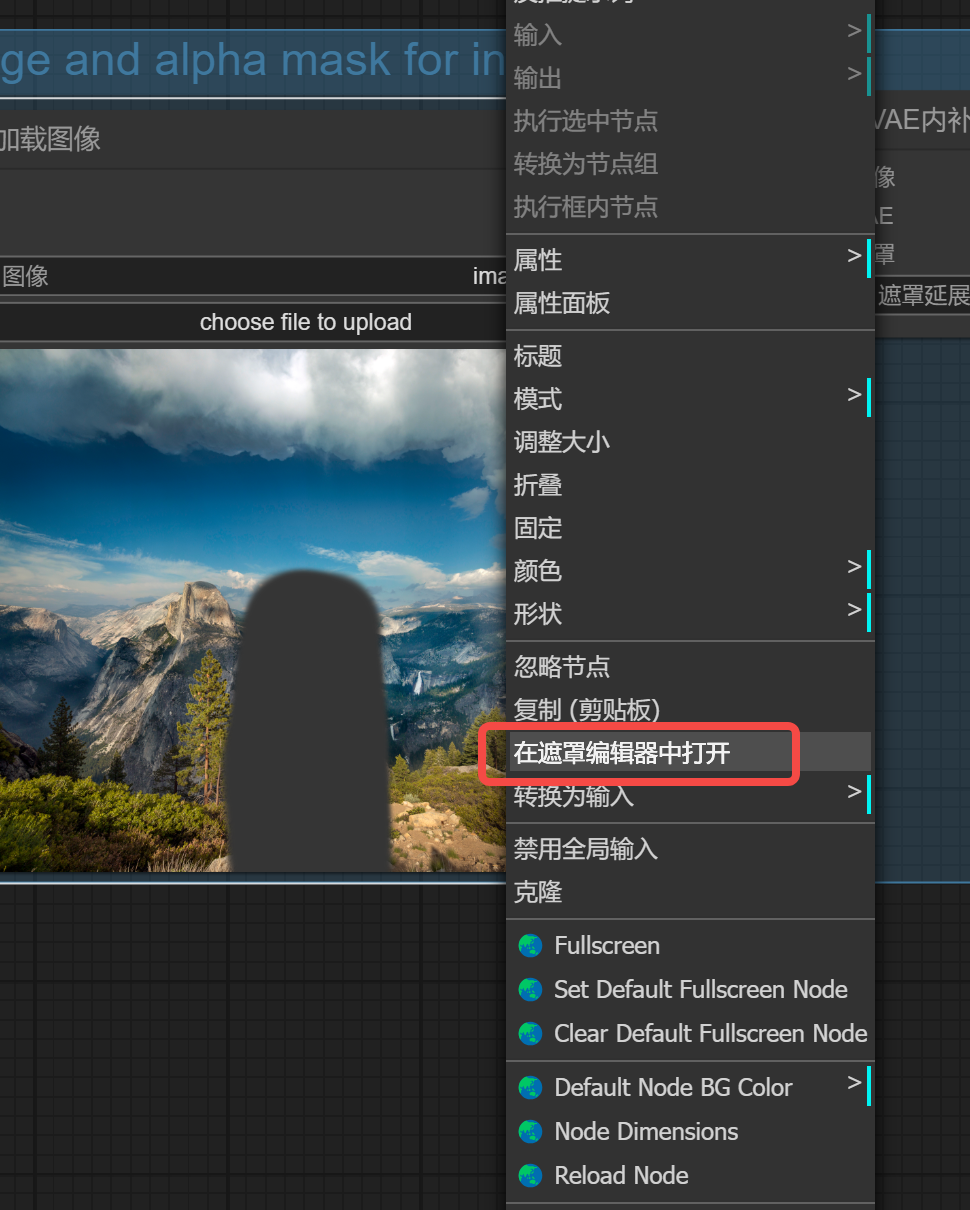Screen dimensions: 970x1210
Task: Open the 颜色 submenu
Action: point(689,571)
